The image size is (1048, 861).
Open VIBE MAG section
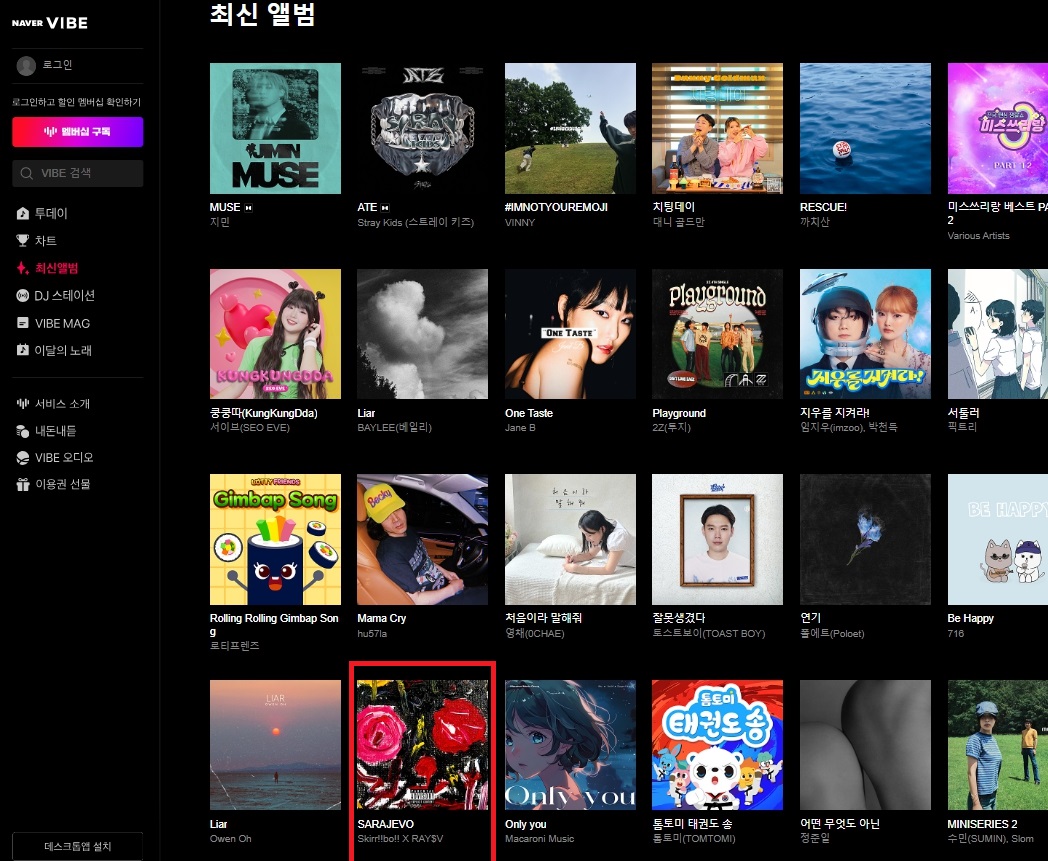[x=62, y=323]
